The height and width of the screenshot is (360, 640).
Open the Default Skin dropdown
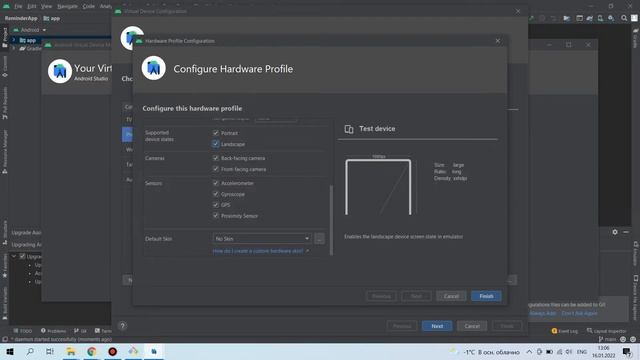(x=262, y=238)
